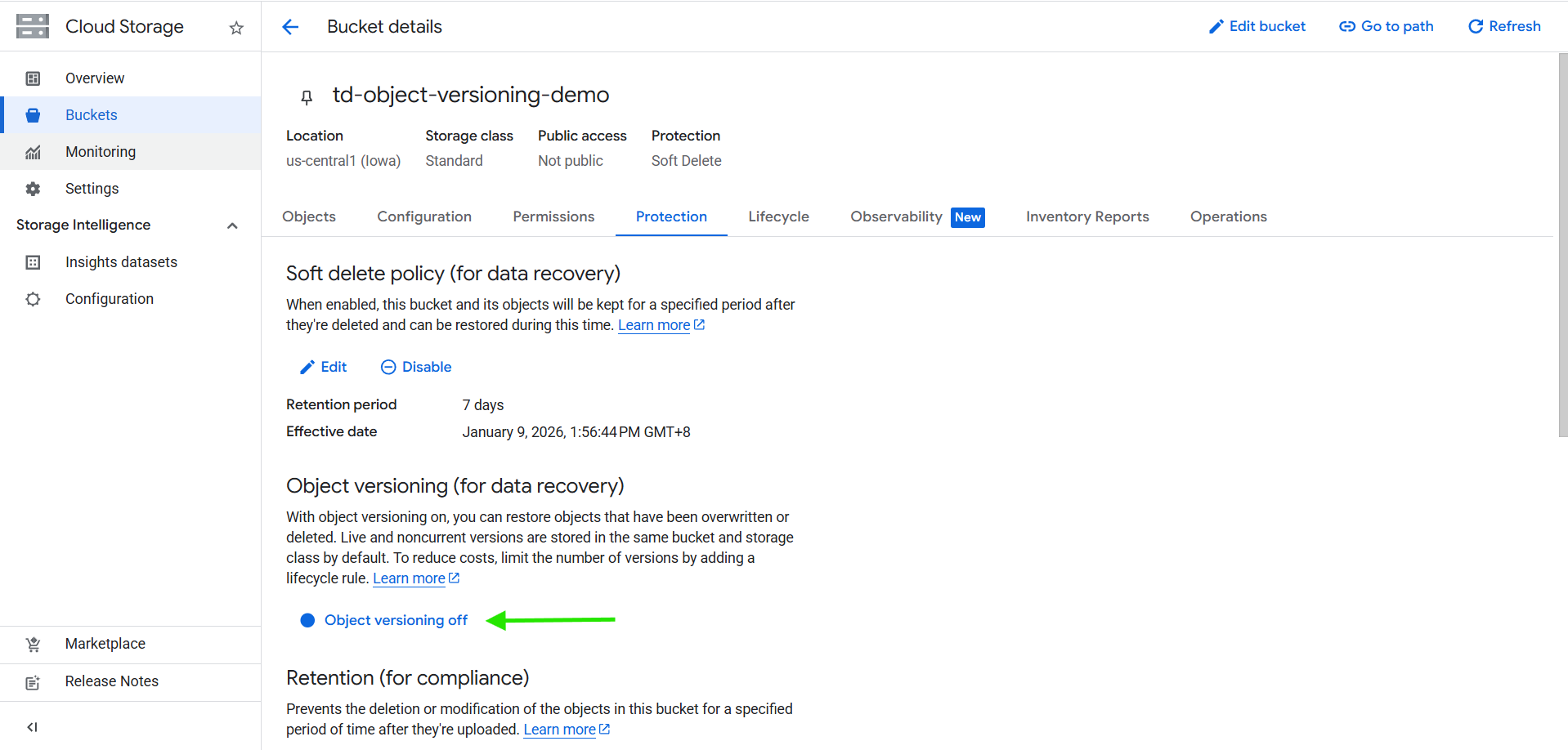This screenshot has width=1568, height=750.
Task: Click Edit bucket in the header
Action: coord(1257,26)
